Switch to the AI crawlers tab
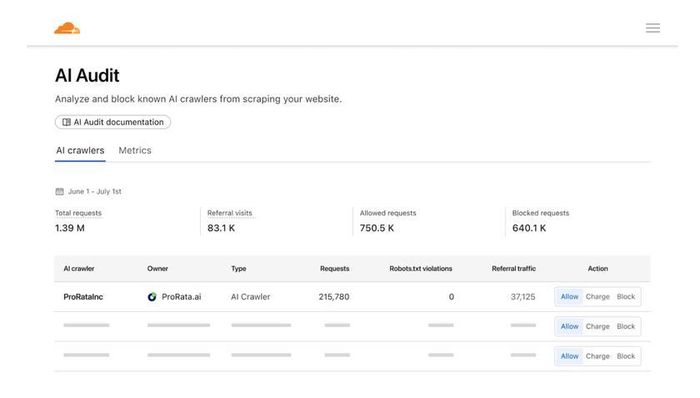The image size is (700, 398). tap(80, 150)
